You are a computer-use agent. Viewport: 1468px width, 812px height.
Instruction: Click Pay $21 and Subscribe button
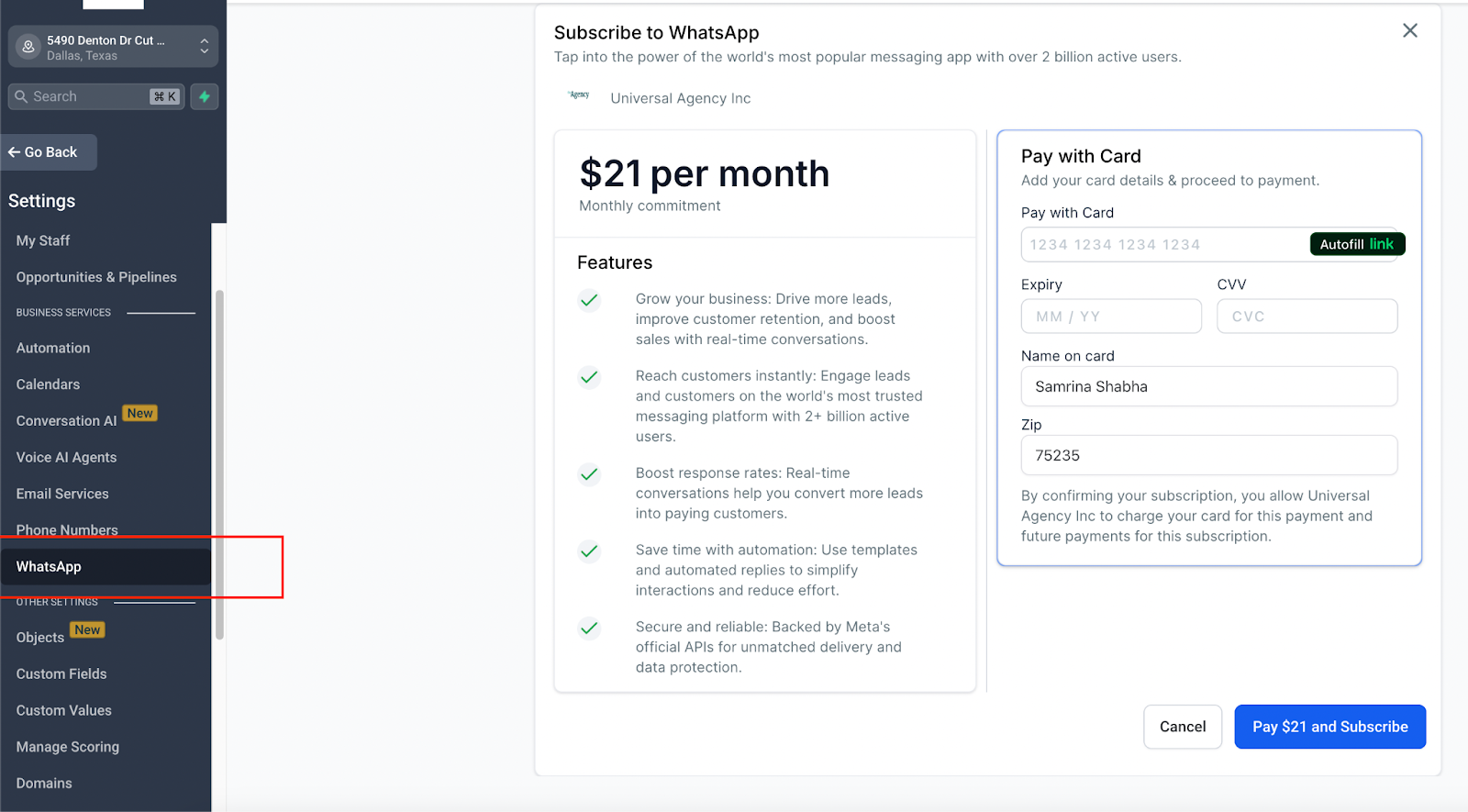(1329, 727)
